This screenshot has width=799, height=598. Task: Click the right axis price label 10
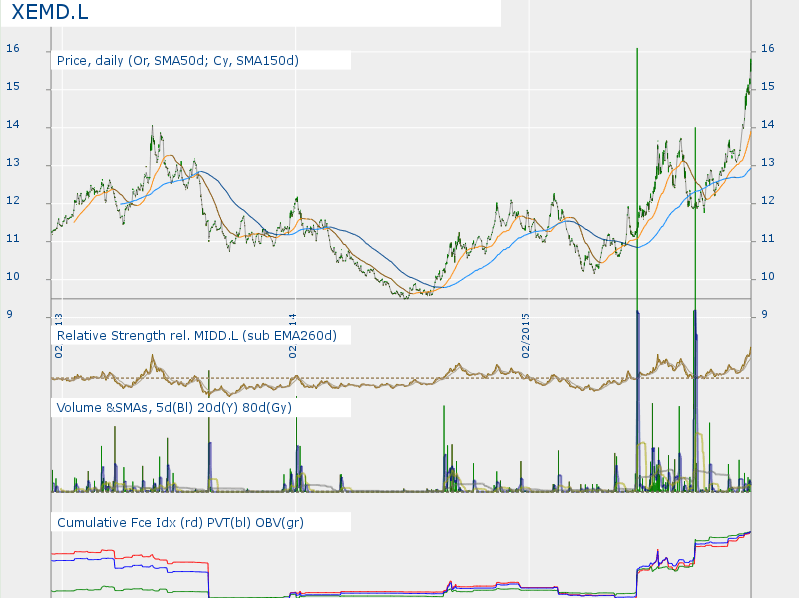[767, 277]
